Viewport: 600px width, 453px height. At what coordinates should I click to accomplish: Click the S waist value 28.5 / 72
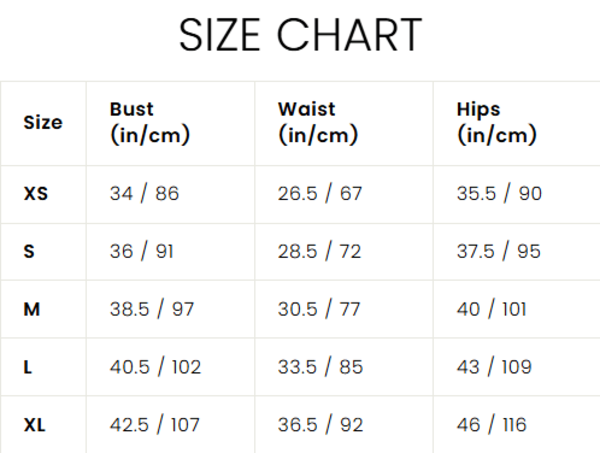319,251
